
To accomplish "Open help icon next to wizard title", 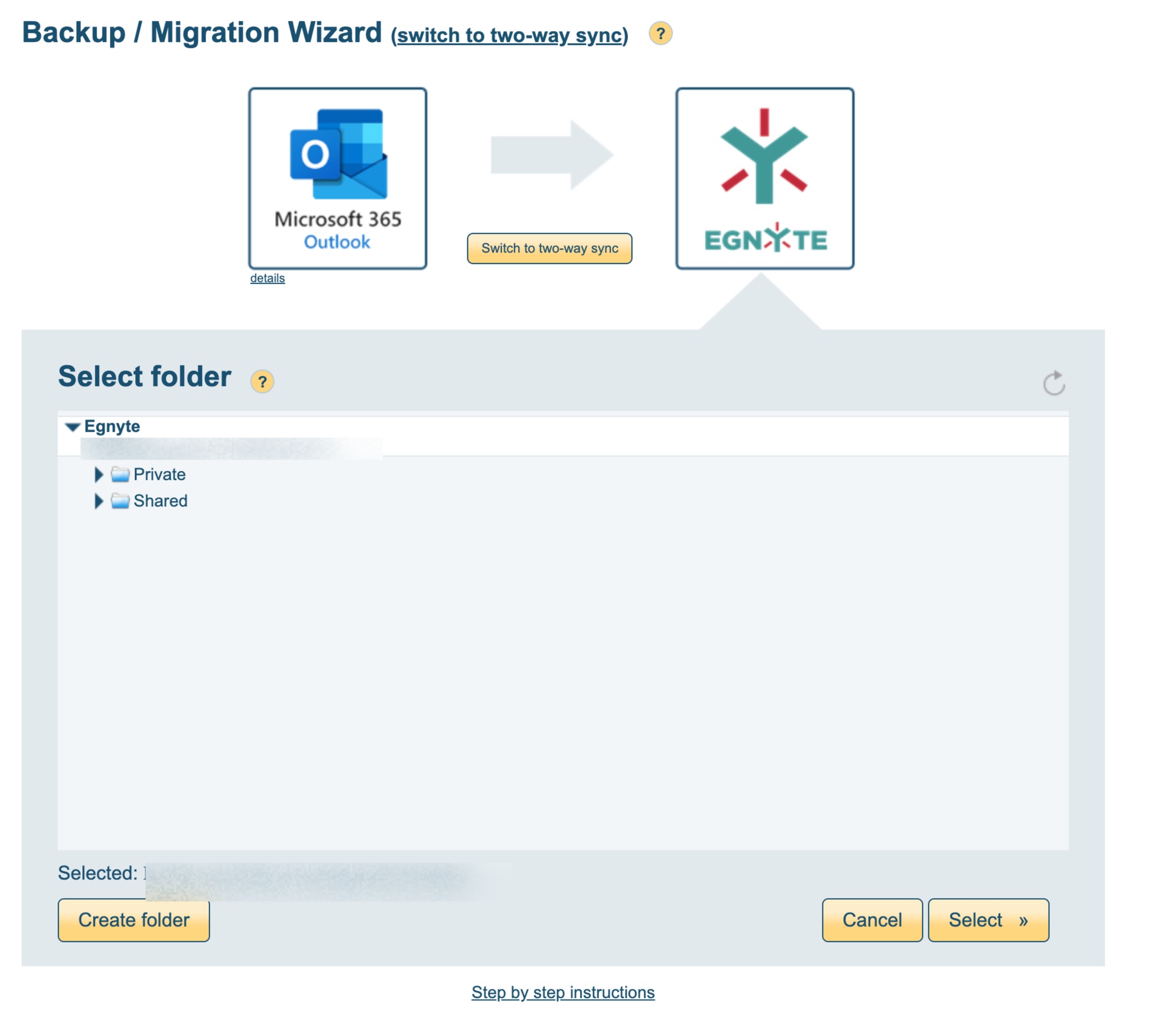I will [660, 34].
